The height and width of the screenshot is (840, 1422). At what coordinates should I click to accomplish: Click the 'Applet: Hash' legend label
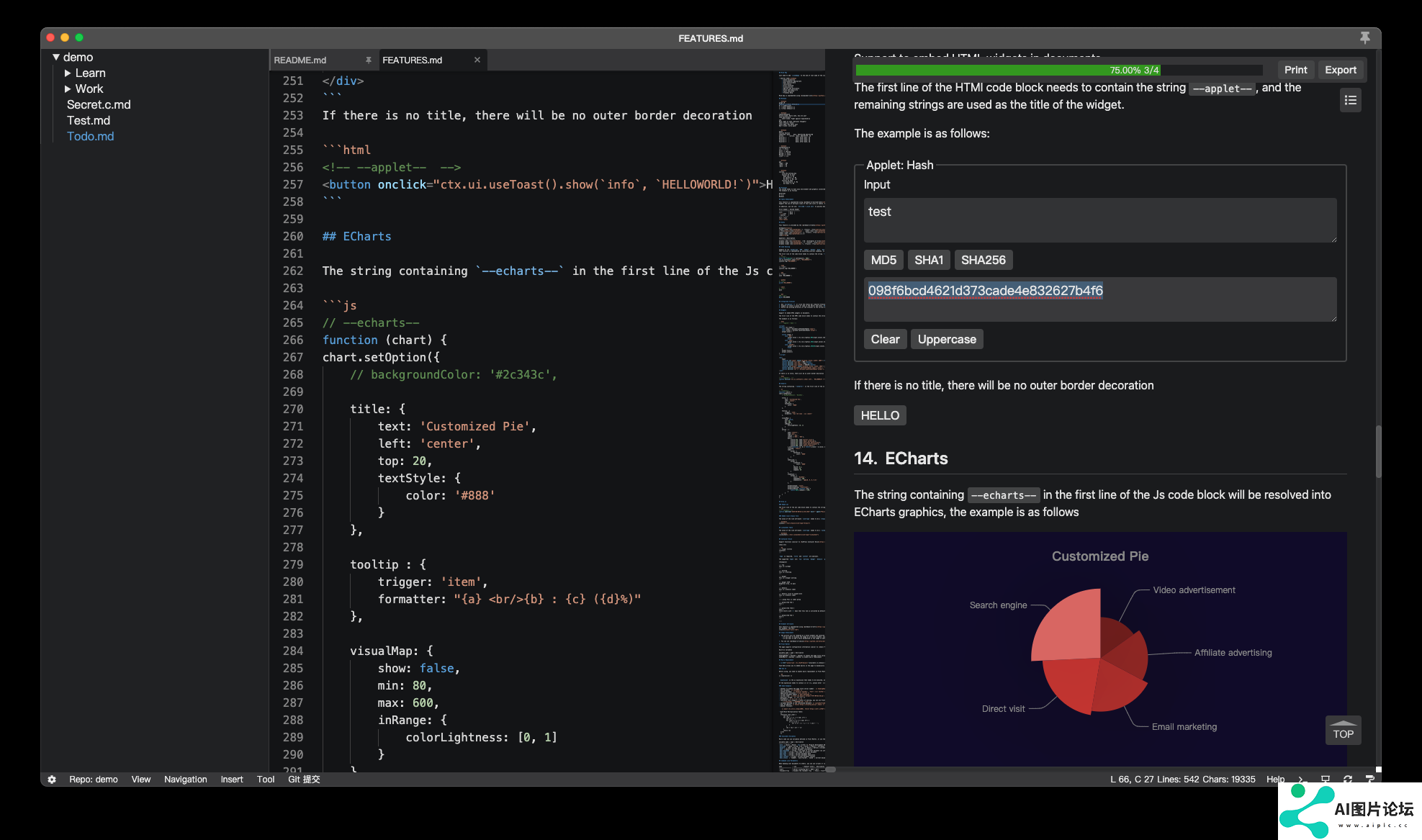899,165
